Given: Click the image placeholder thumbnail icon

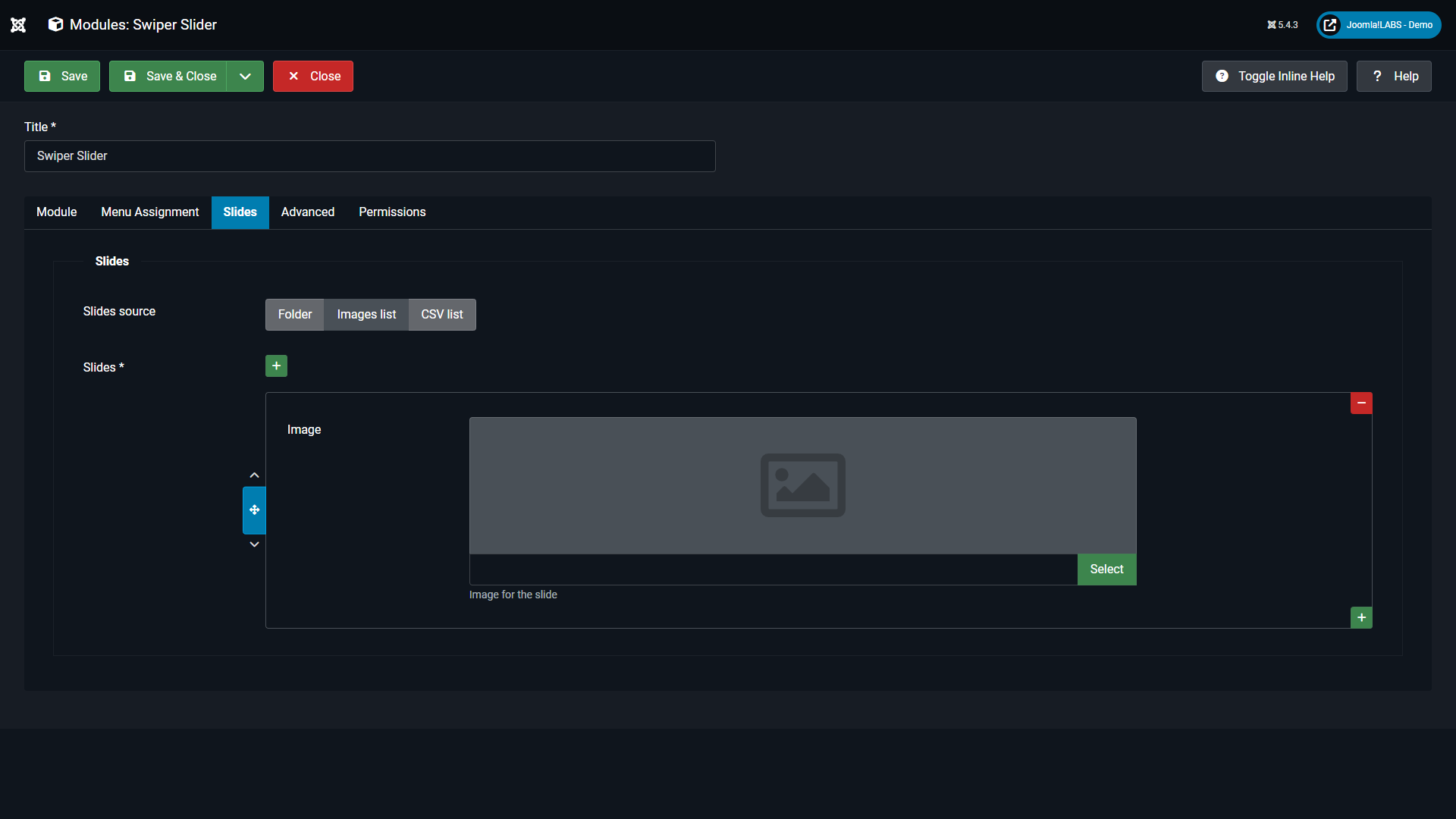Looking at the screenshot, I should (x=802, y=485).
